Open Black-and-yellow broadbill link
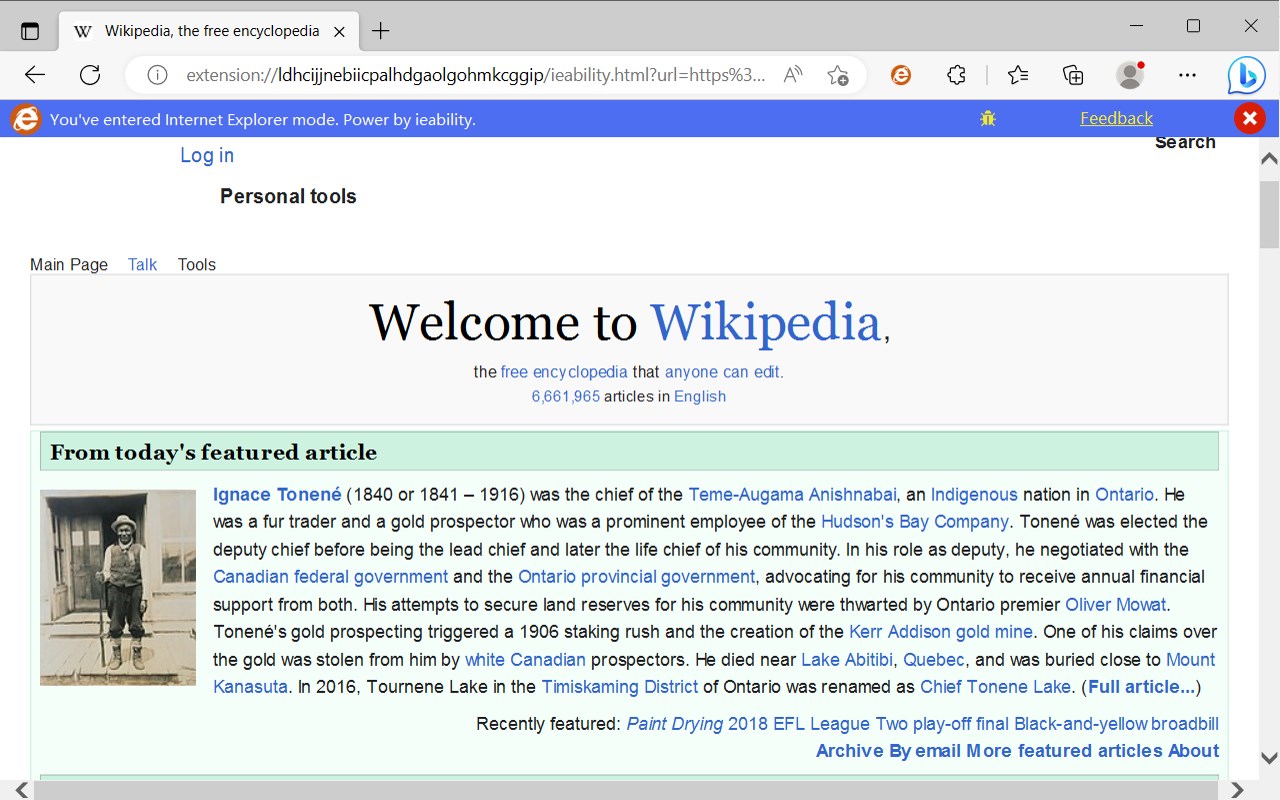The width and height of the screenshot is (1280, 800). point(1116,724)
